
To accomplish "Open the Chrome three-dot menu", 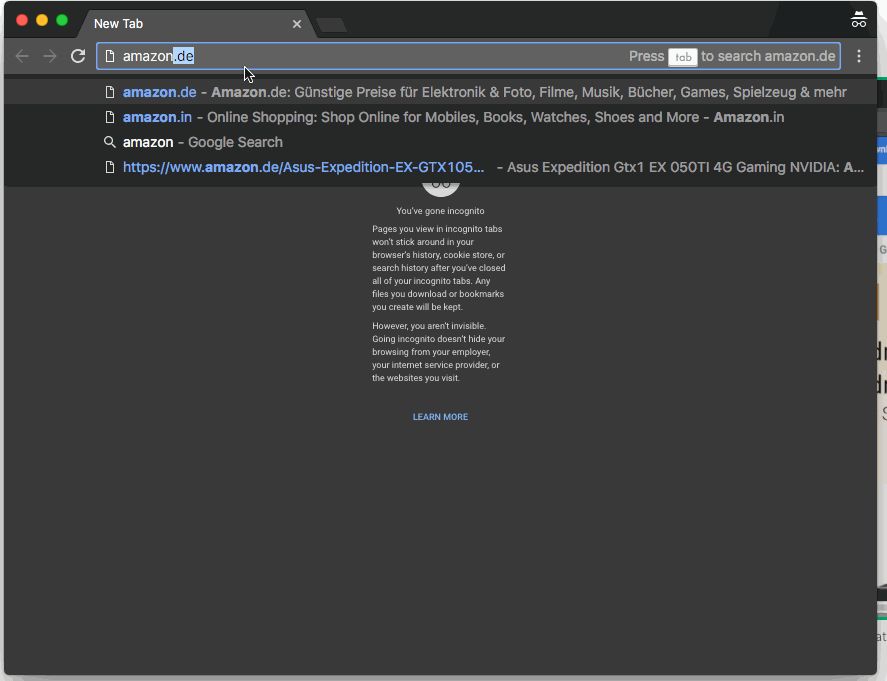I will [x=859, y=56].
